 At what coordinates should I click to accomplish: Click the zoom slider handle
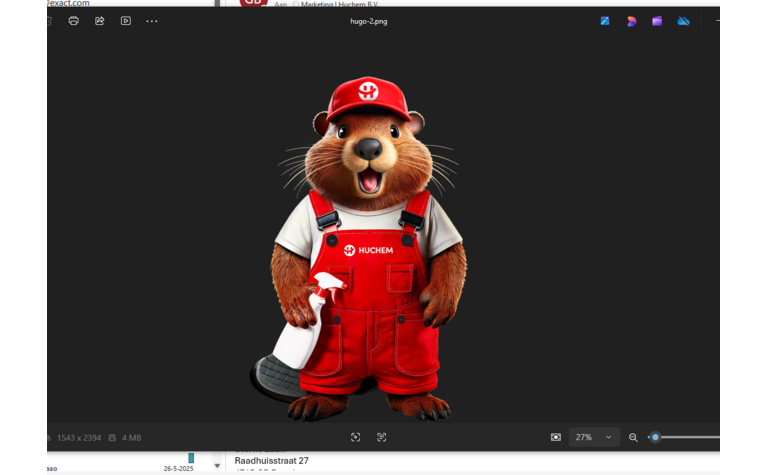coord(655,437)
